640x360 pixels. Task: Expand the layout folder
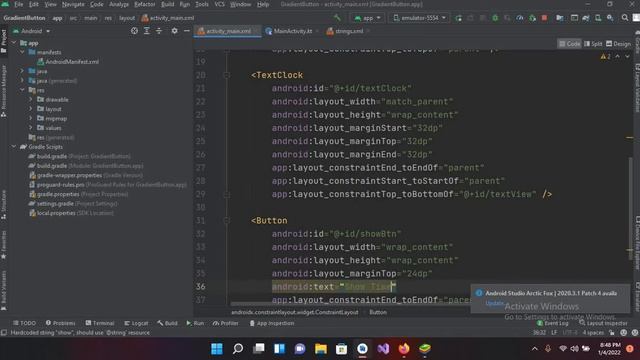click(31, 109)
